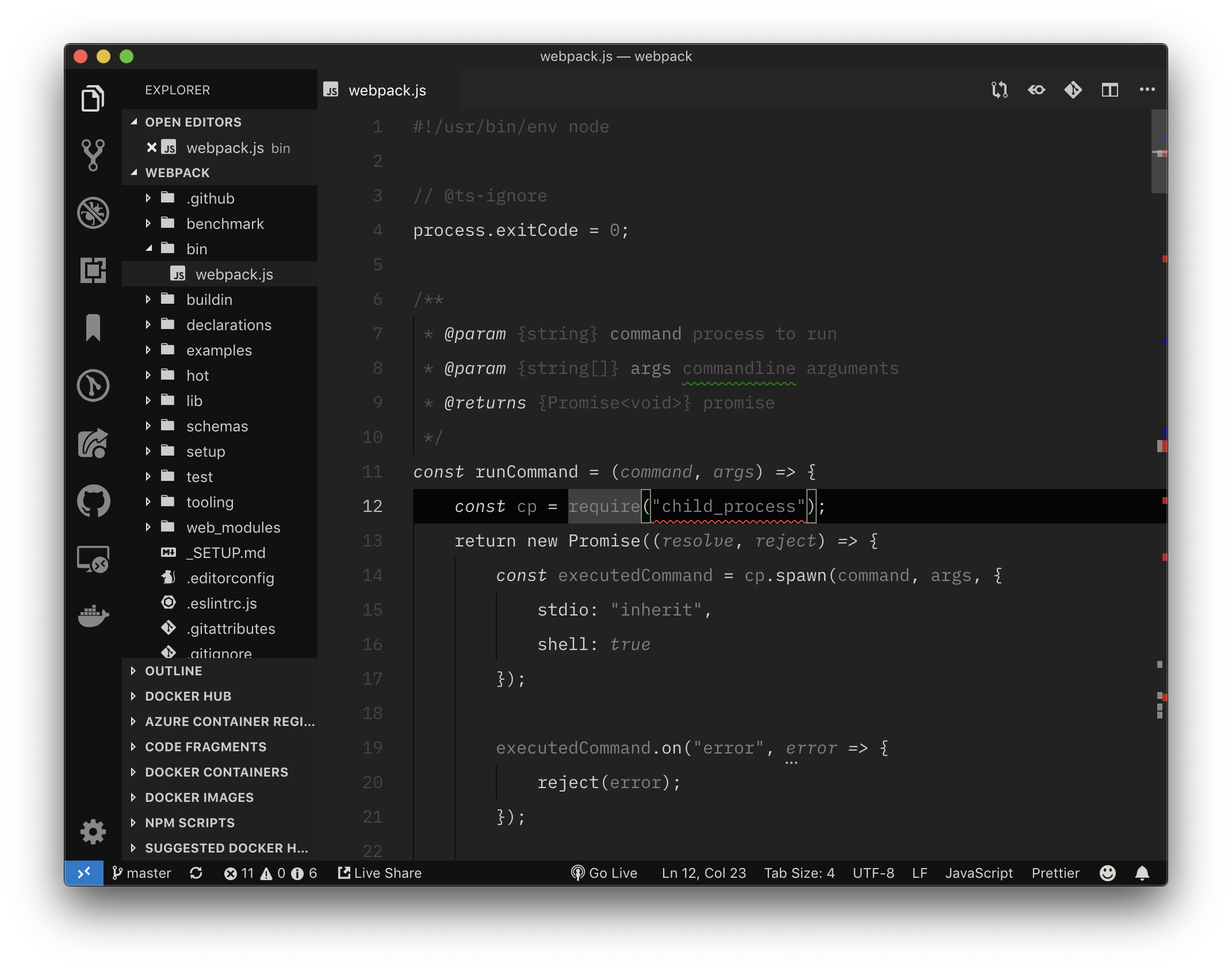Screen dimensions: 1232x971
Task: Select the webpack.js editor tab
Action: (x=387, y=90)
